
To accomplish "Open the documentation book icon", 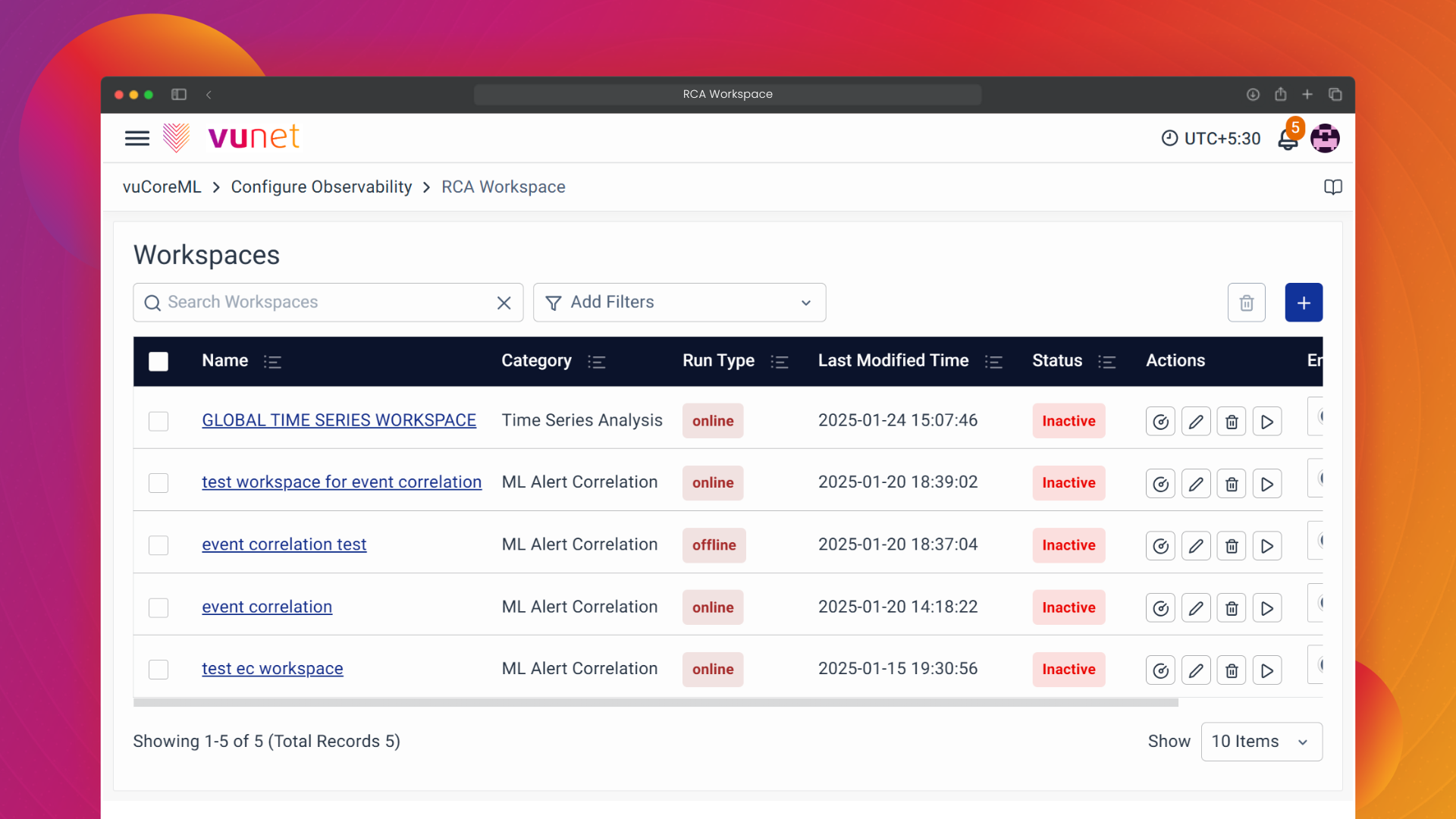I will (x=1332, y=187).
